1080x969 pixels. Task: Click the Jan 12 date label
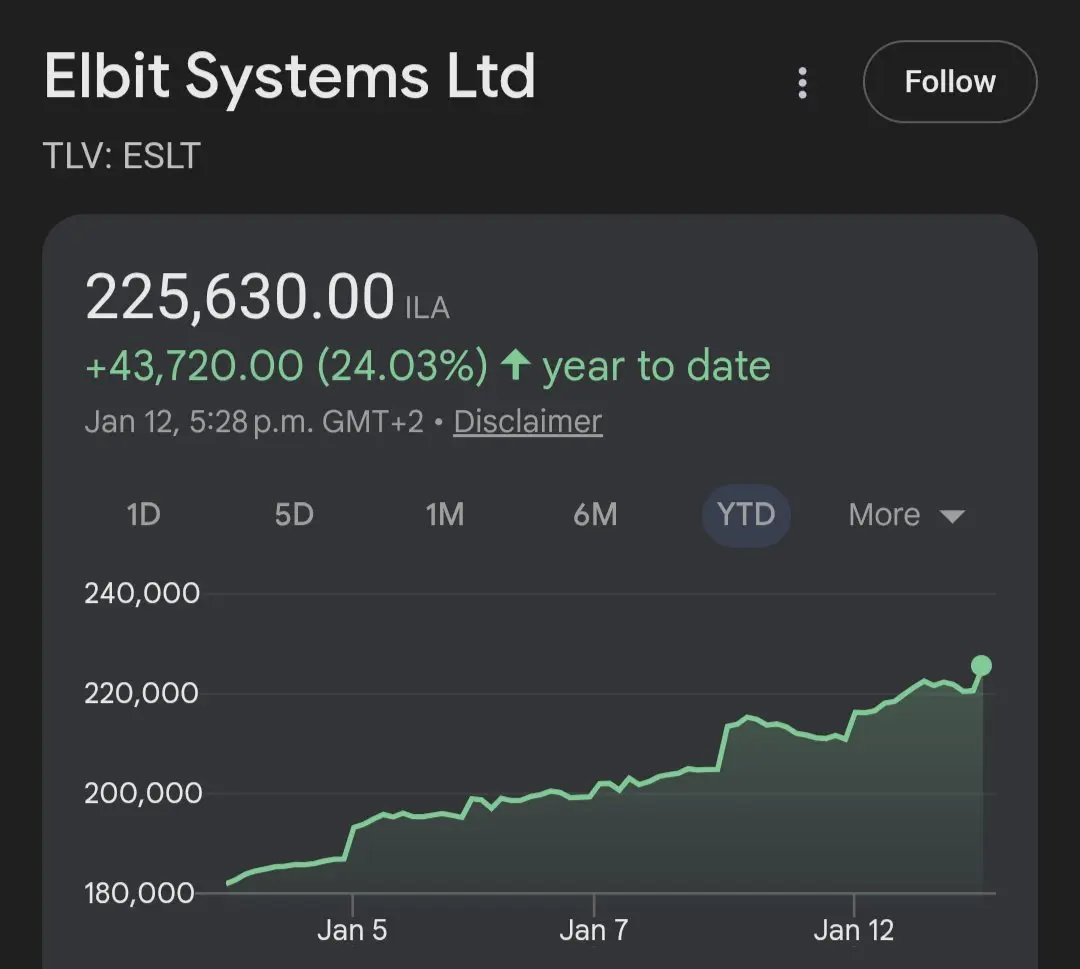tap(853, 930)
